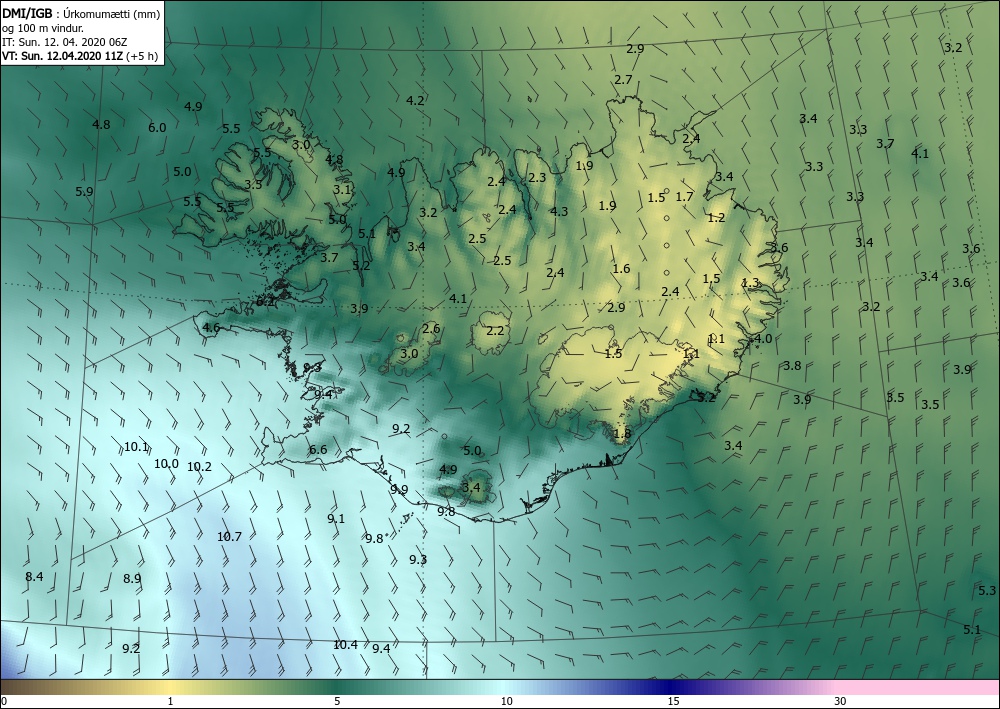Click the 5.9 value label
Screen dimensions: 1000x709
click(x=84, y=191)
